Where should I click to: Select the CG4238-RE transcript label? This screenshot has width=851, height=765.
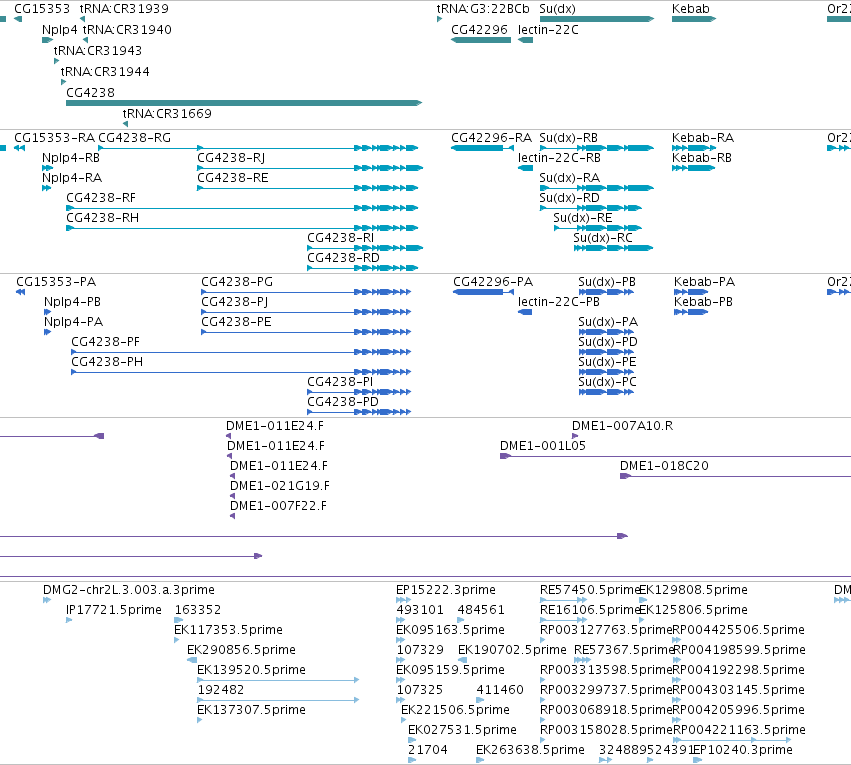coord(232,178)
